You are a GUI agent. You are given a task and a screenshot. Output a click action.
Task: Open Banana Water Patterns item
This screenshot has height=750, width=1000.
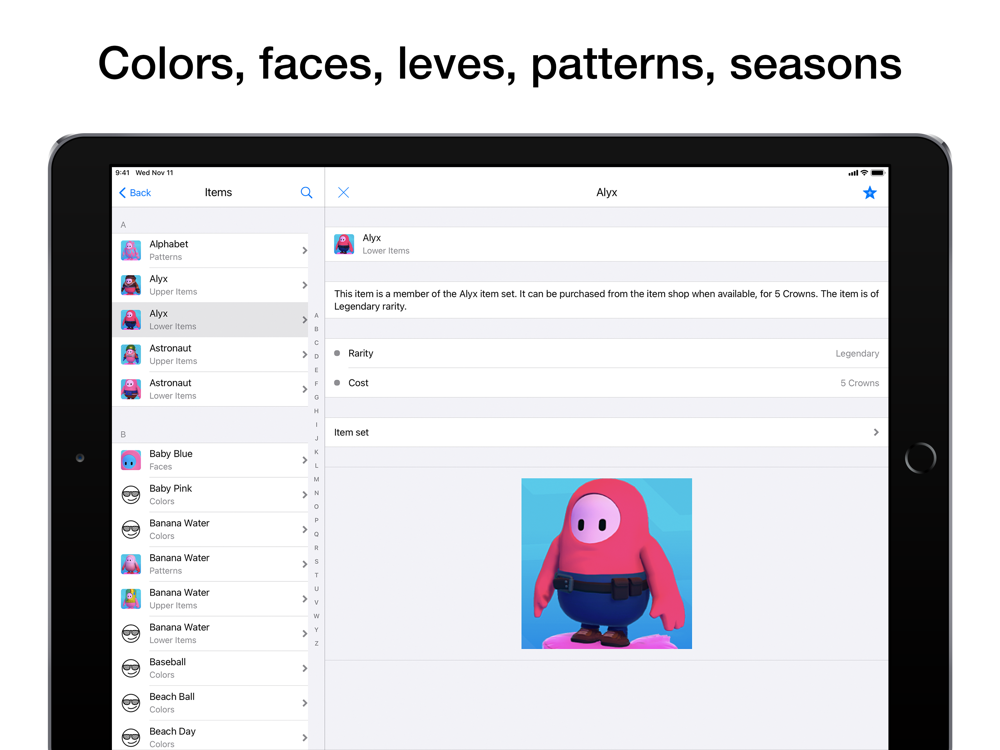coord(210,564)
